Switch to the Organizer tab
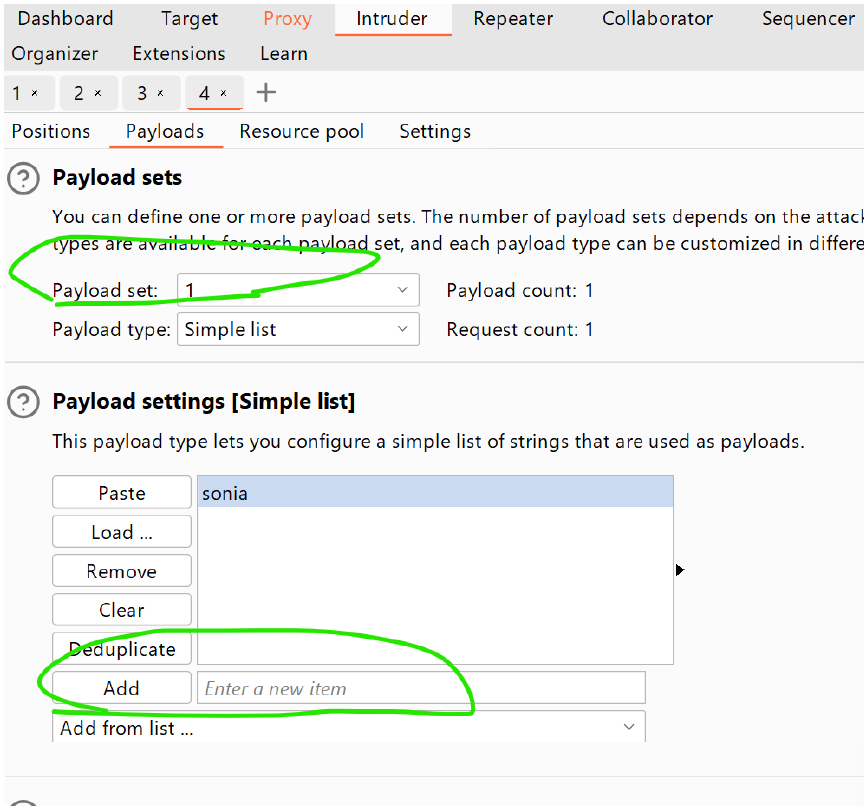The image size is (868, 810). (x=55, y=54)
